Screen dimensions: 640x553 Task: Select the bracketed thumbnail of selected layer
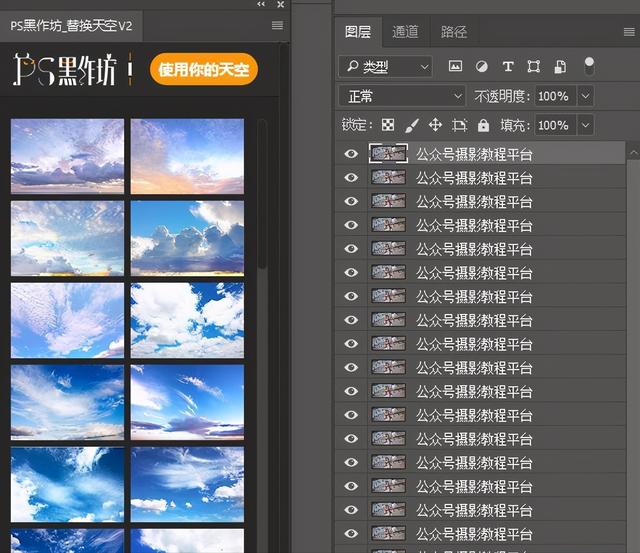point(388,153)
